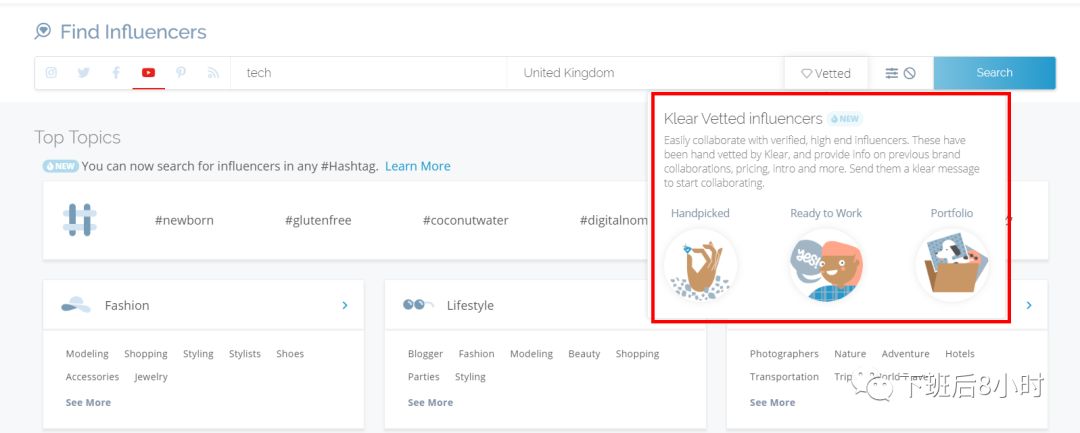The image size is (1080, 433).
Task: Select the #coconutwater hashtag topic
Action: click(458, 220)
